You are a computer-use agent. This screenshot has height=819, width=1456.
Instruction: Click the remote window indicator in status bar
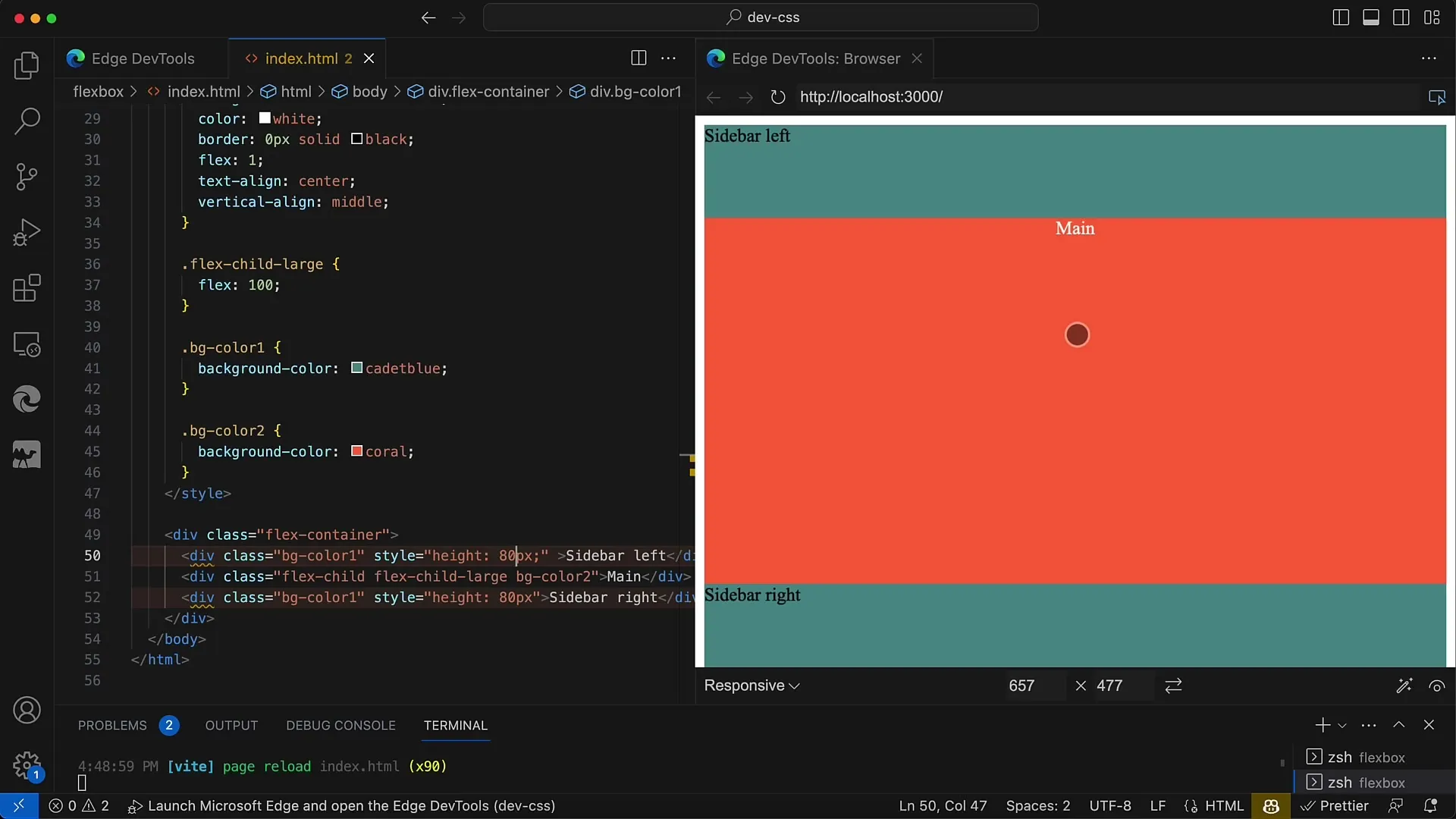[19, 806]
